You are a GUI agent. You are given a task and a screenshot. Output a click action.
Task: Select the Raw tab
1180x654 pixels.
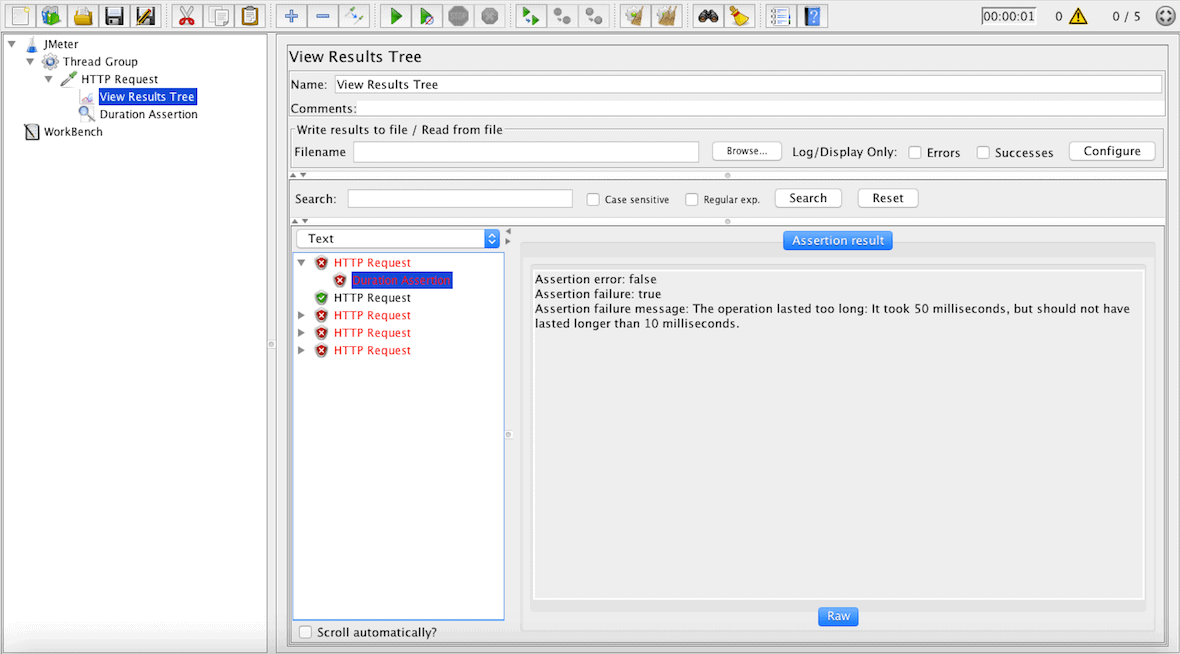pyautogui.click(x=838, y=616)
